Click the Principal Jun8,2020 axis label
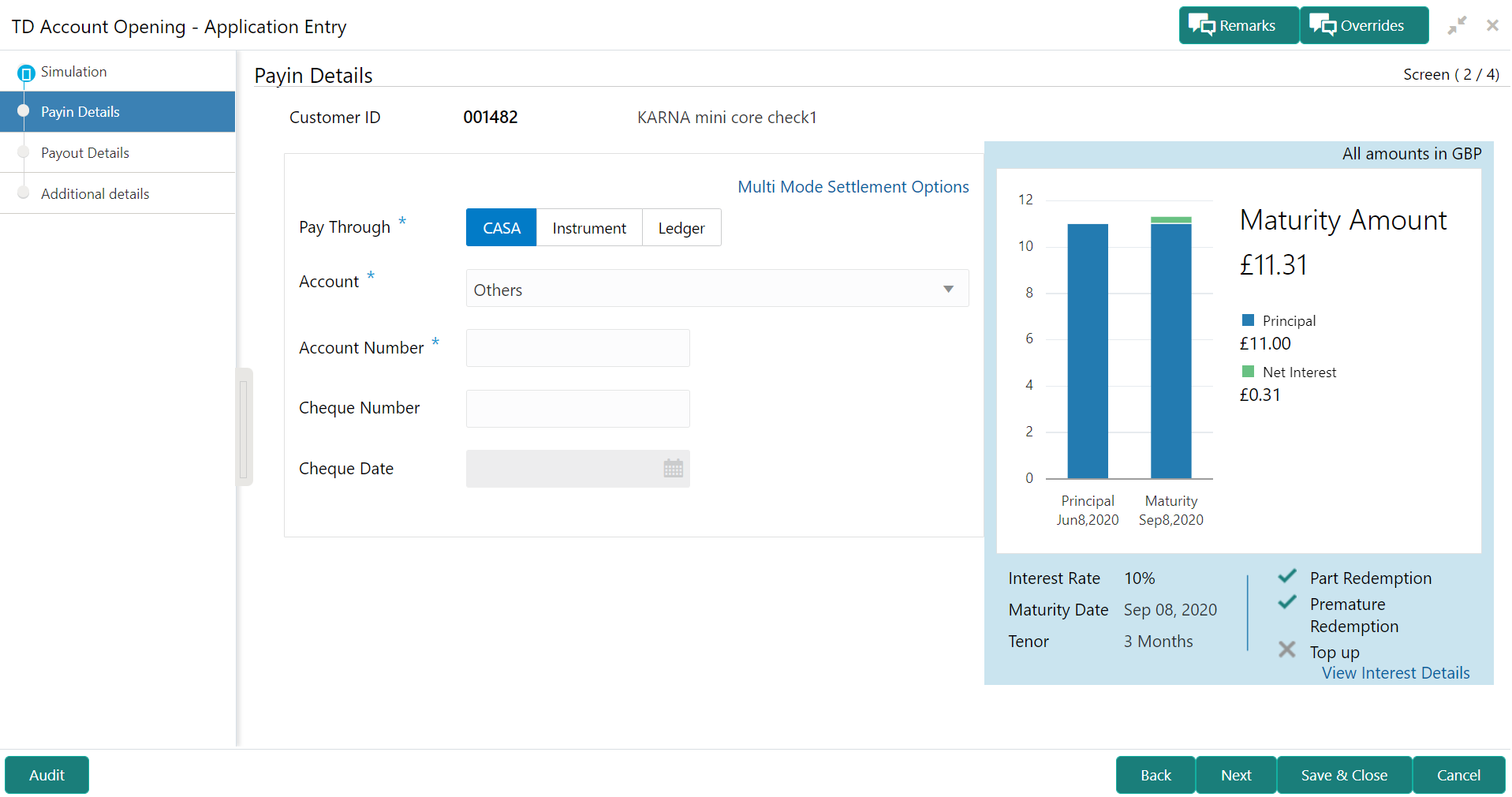The image size is (1512, 797). click(1088, 511)
